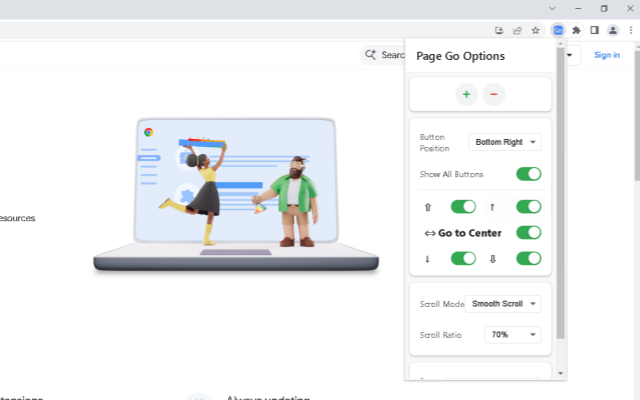Screen dimensions: 640x400
Task: Click the hollow down arrow icon
Action: click(493, 259)
